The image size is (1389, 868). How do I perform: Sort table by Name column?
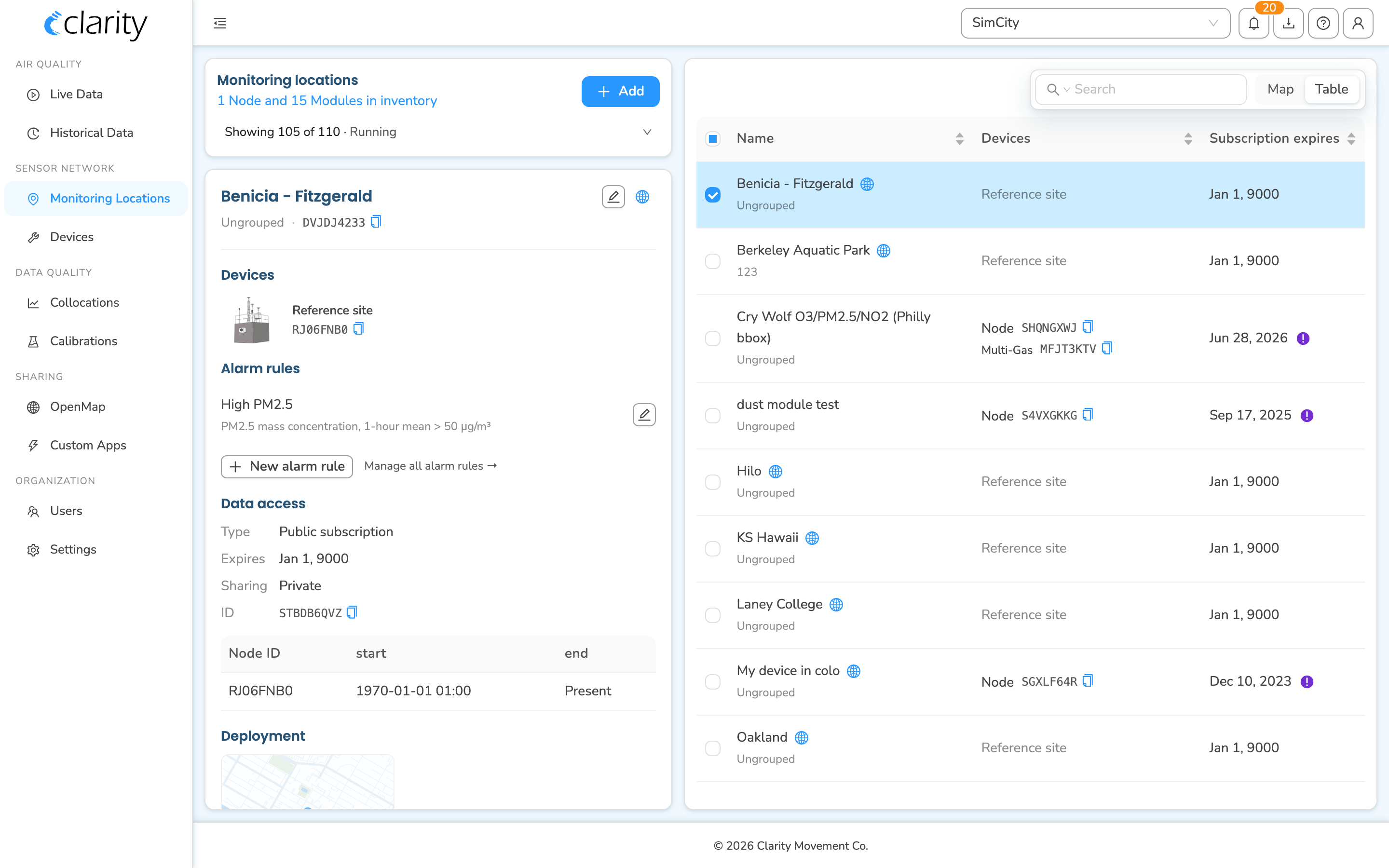[959, 138]
